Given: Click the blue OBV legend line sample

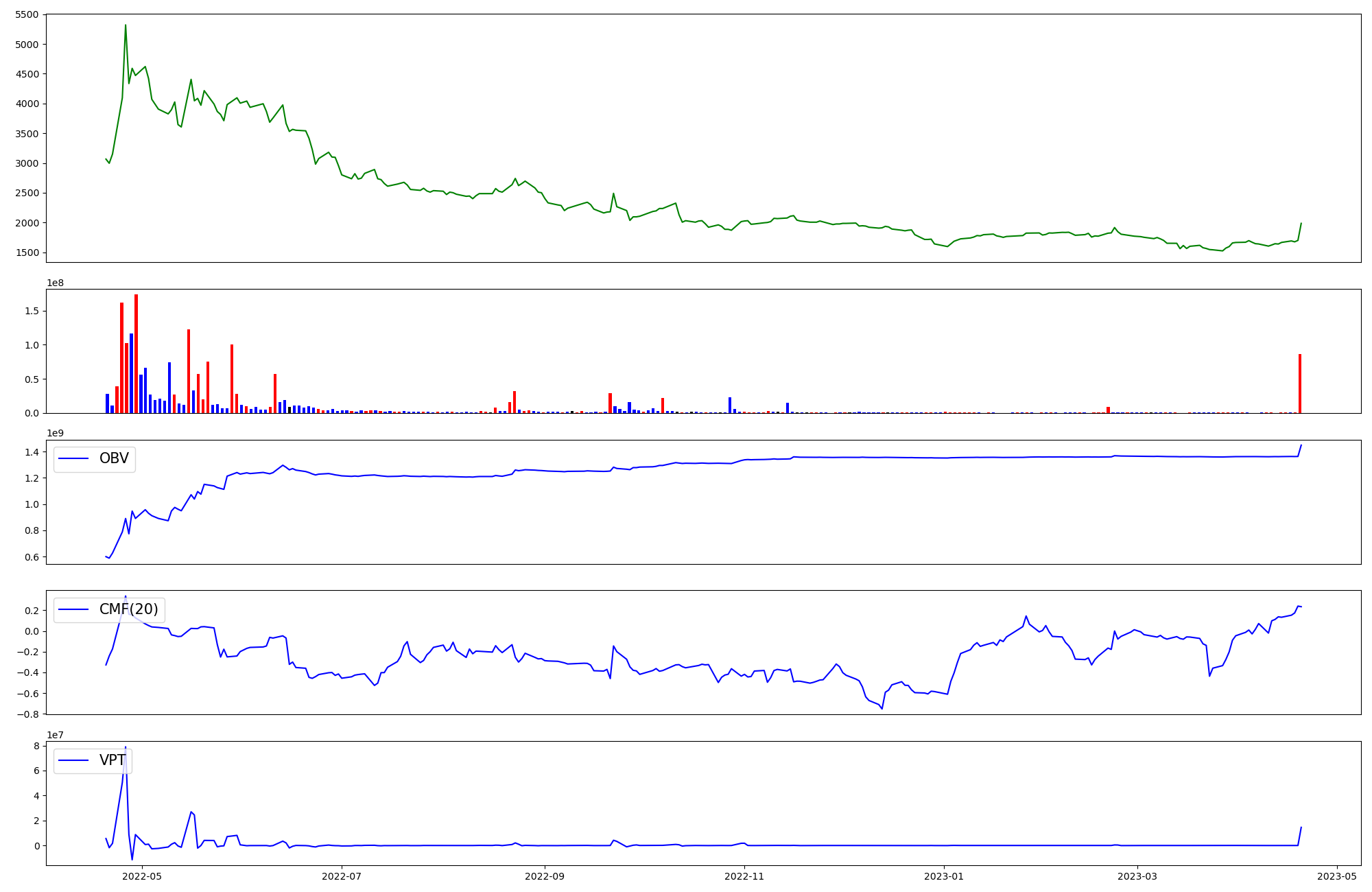Looking at the screenshot, I should (x=74, y=458).
